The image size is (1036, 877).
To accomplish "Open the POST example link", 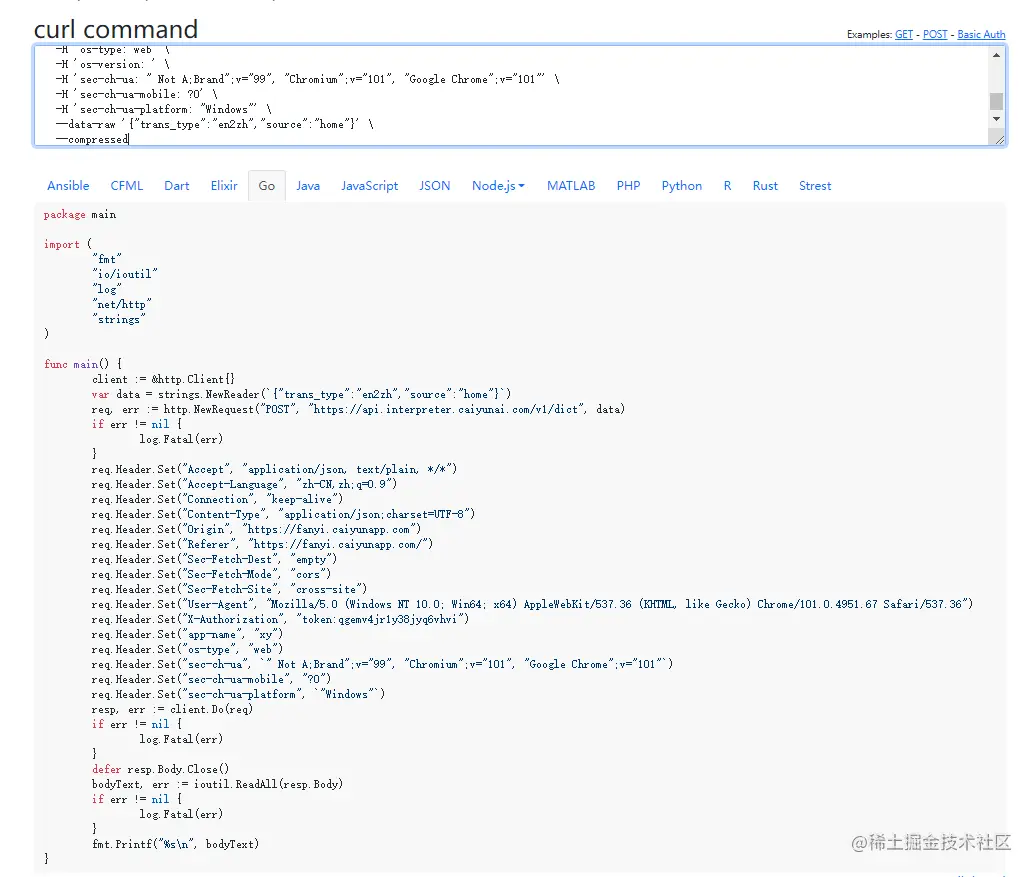I will tap(934, 34).
